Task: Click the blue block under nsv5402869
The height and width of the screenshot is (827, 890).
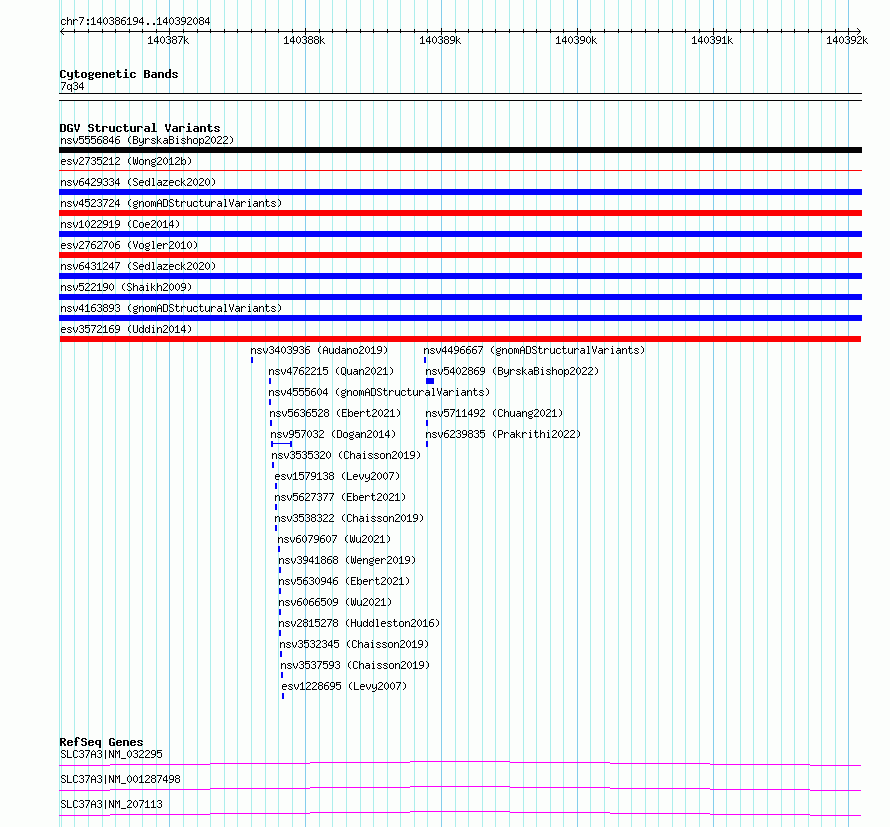Action: pyautogui.click(x=430, y=381)
